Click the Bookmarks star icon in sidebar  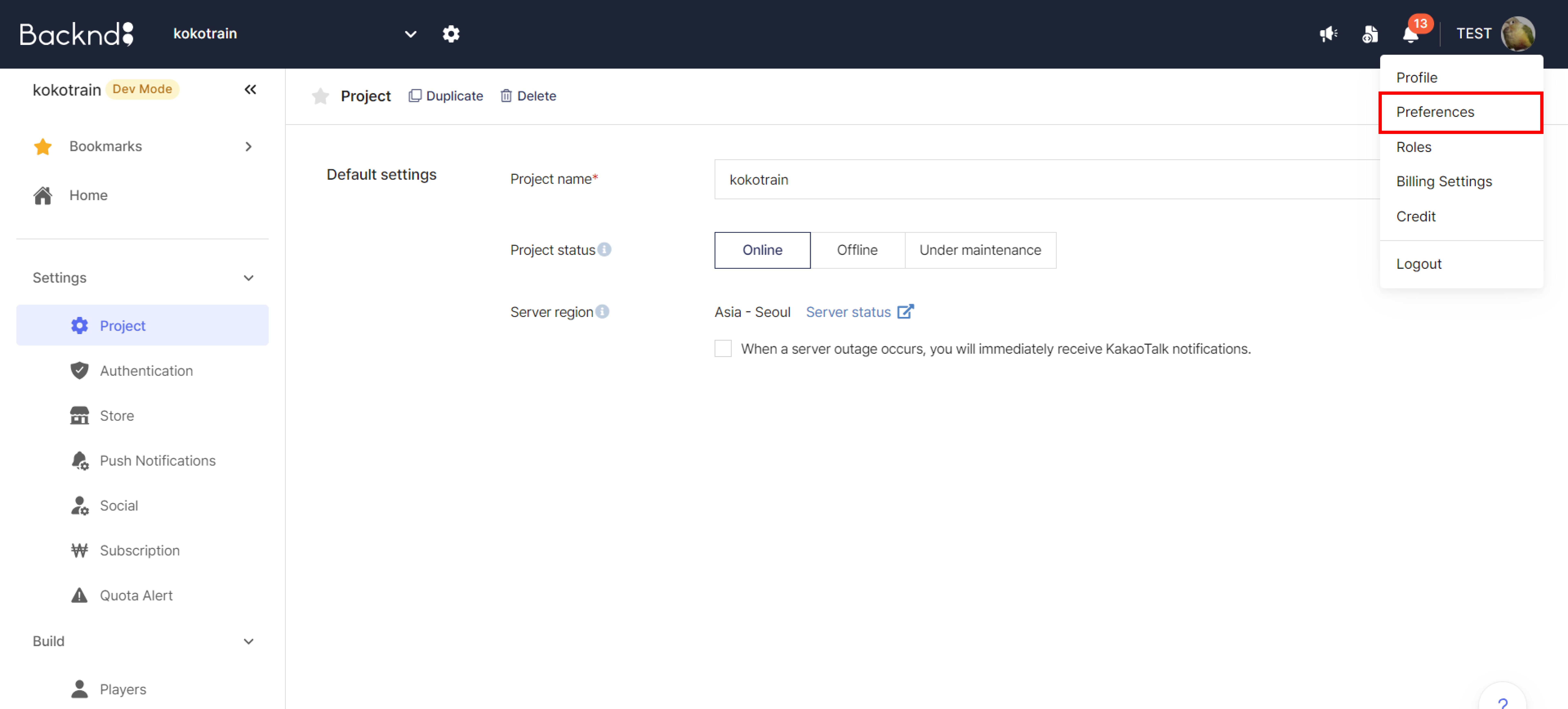[43, 147]
